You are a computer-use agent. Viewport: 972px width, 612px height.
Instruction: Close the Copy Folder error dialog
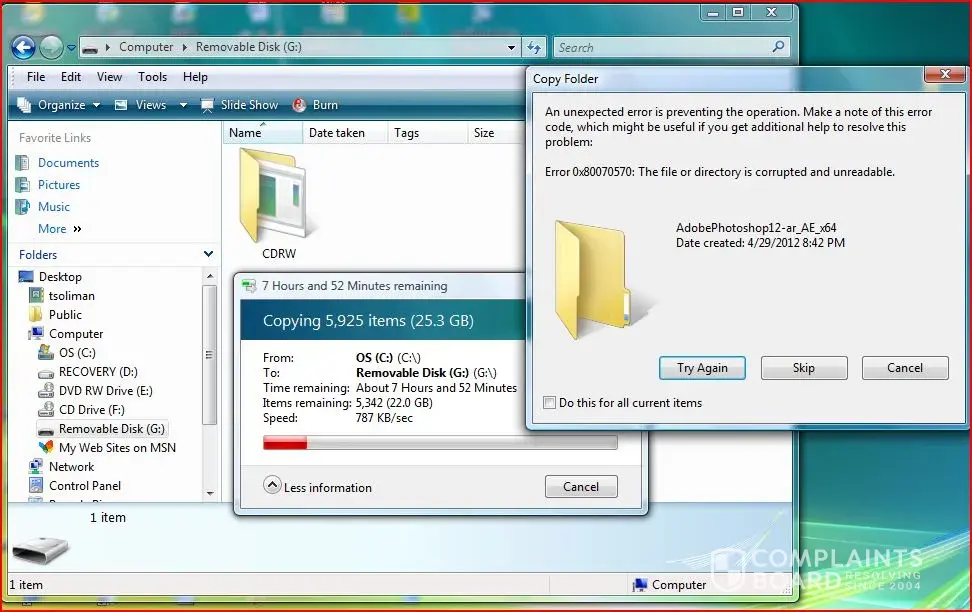click(x=945, y=74)
